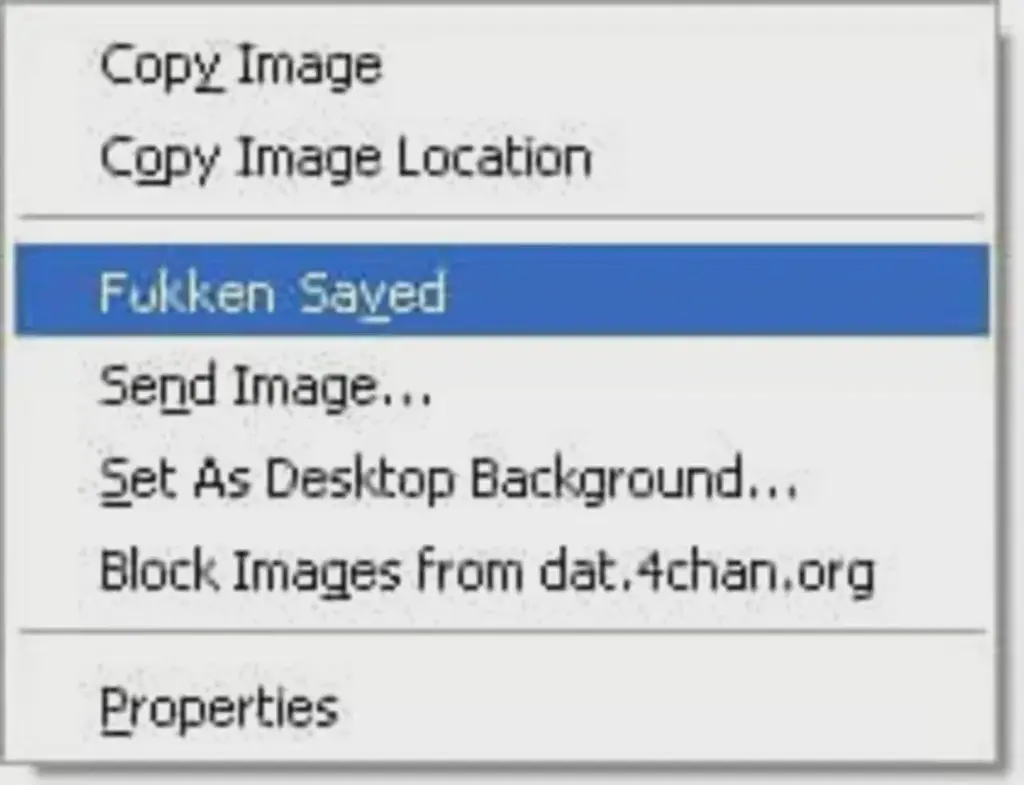Make this image the desktop wallpaper
This screenshot has width=1024, height=785.
[x=502, y=479]
